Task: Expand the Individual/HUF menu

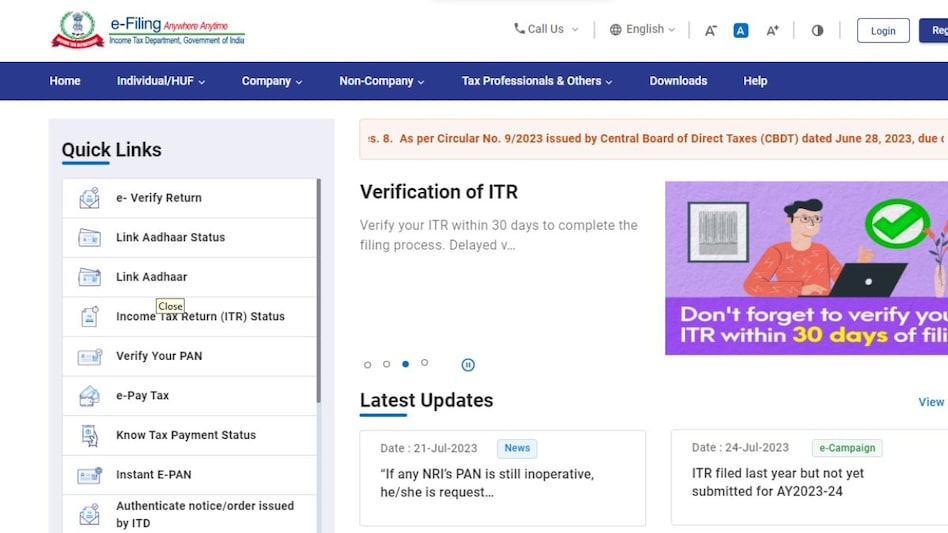Action: pyautogui.click(x=161, y=81)
